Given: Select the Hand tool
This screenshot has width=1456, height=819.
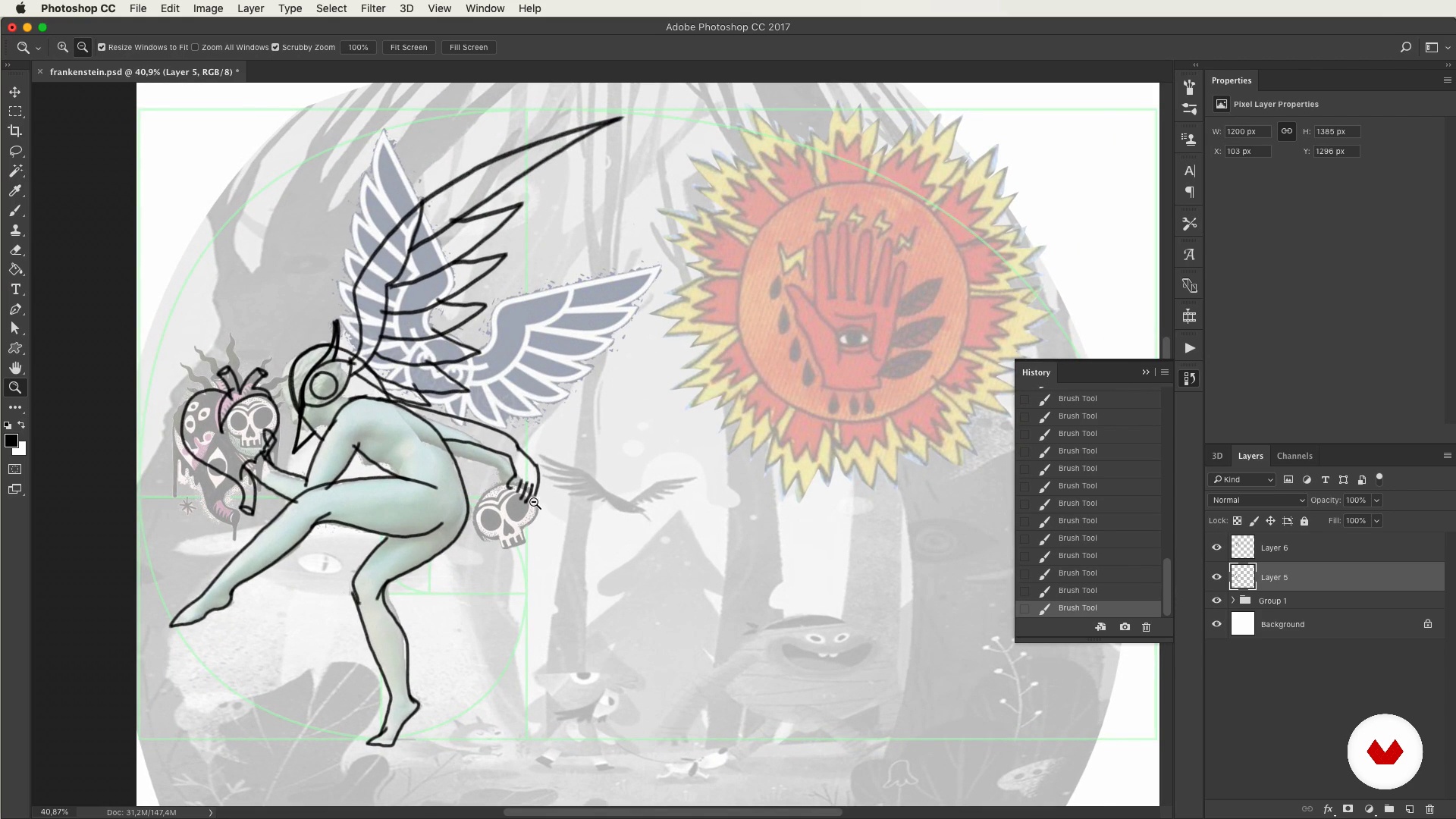Looking at the screenshot, I should (15, 369).
